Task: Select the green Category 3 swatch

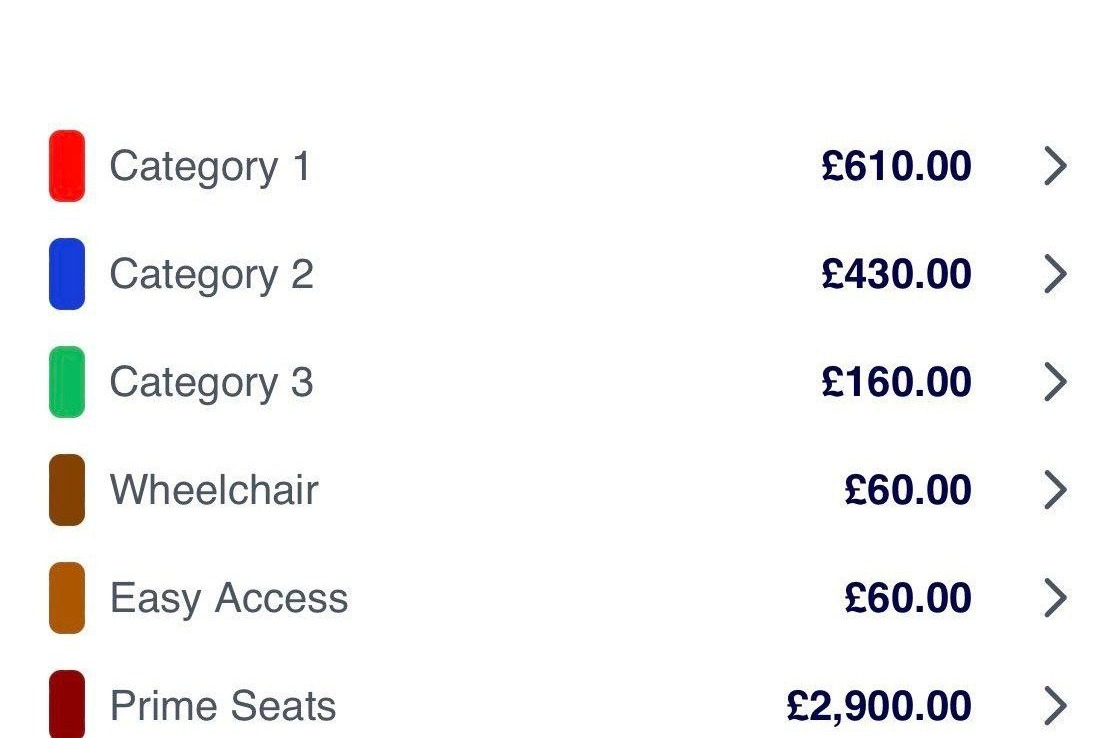Action: tap(66, 382)
